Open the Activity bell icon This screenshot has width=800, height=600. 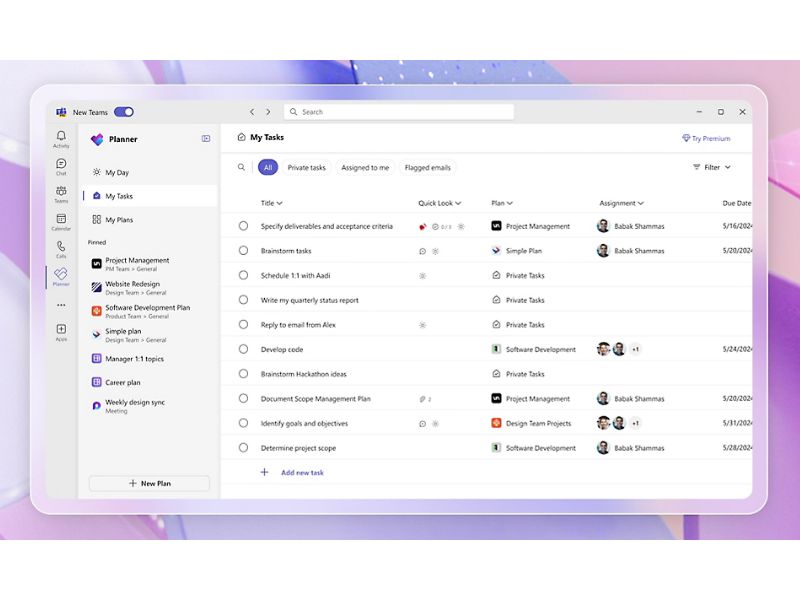pyautogui.click(x=61, y=138)
